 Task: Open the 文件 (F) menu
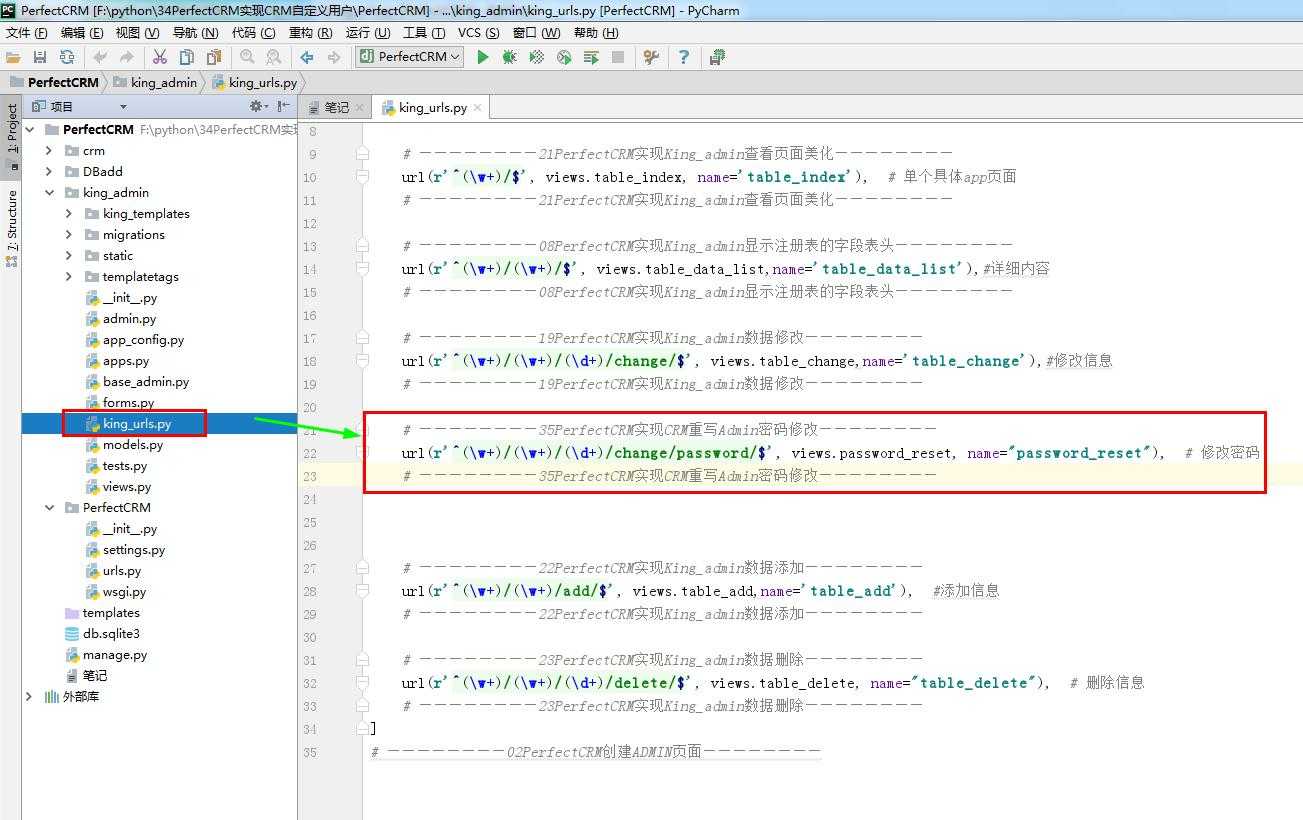(x=27, y=33)
